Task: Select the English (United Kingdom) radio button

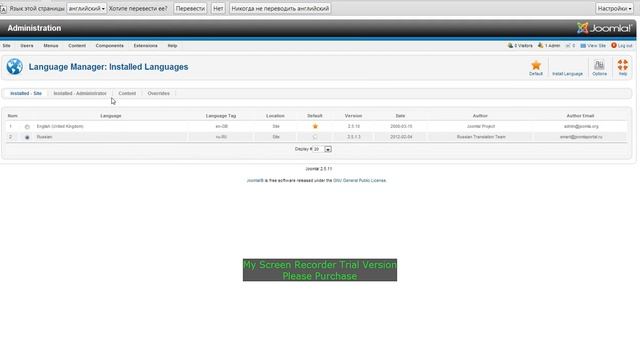Action: pos(27,127)
